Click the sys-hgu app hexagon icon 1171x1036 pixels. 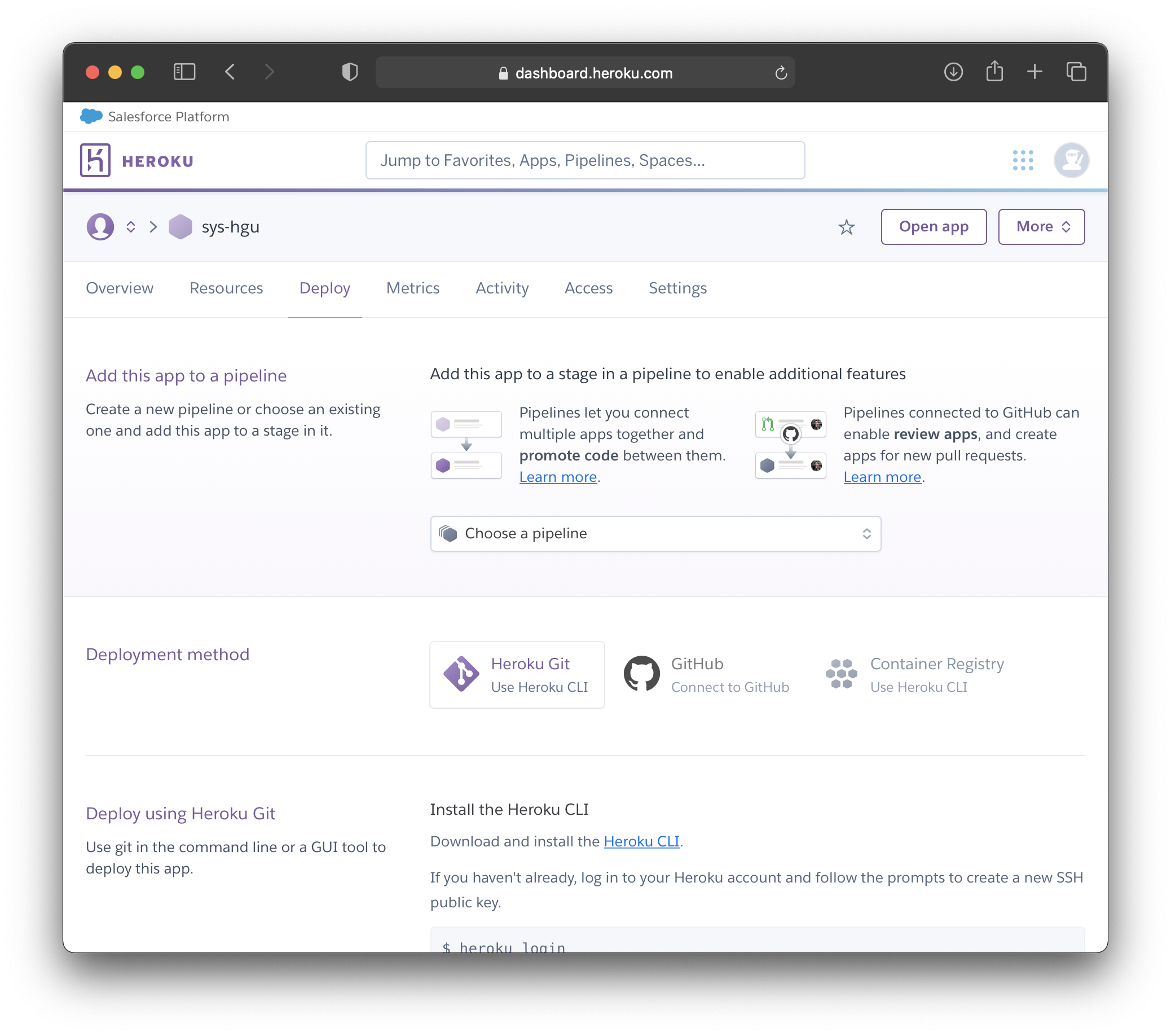click(181, 227)
